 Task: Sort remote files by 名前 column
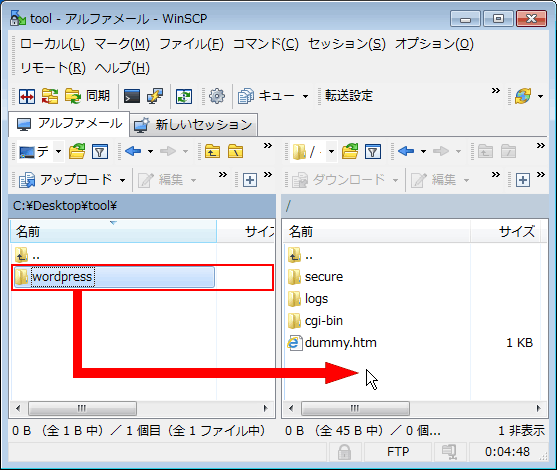pos(377,232)
